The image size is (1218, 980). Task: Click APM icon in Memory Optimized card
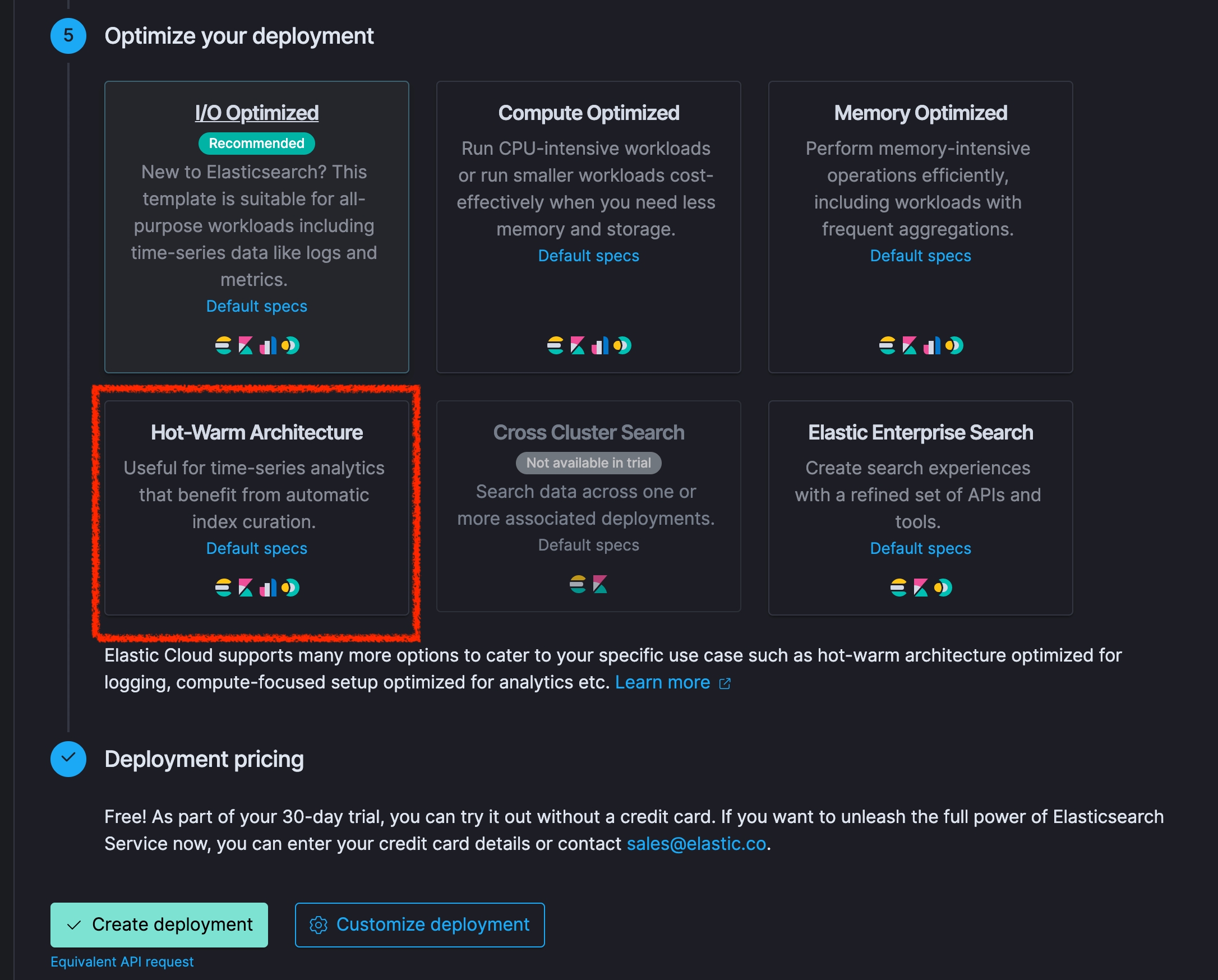931,345
